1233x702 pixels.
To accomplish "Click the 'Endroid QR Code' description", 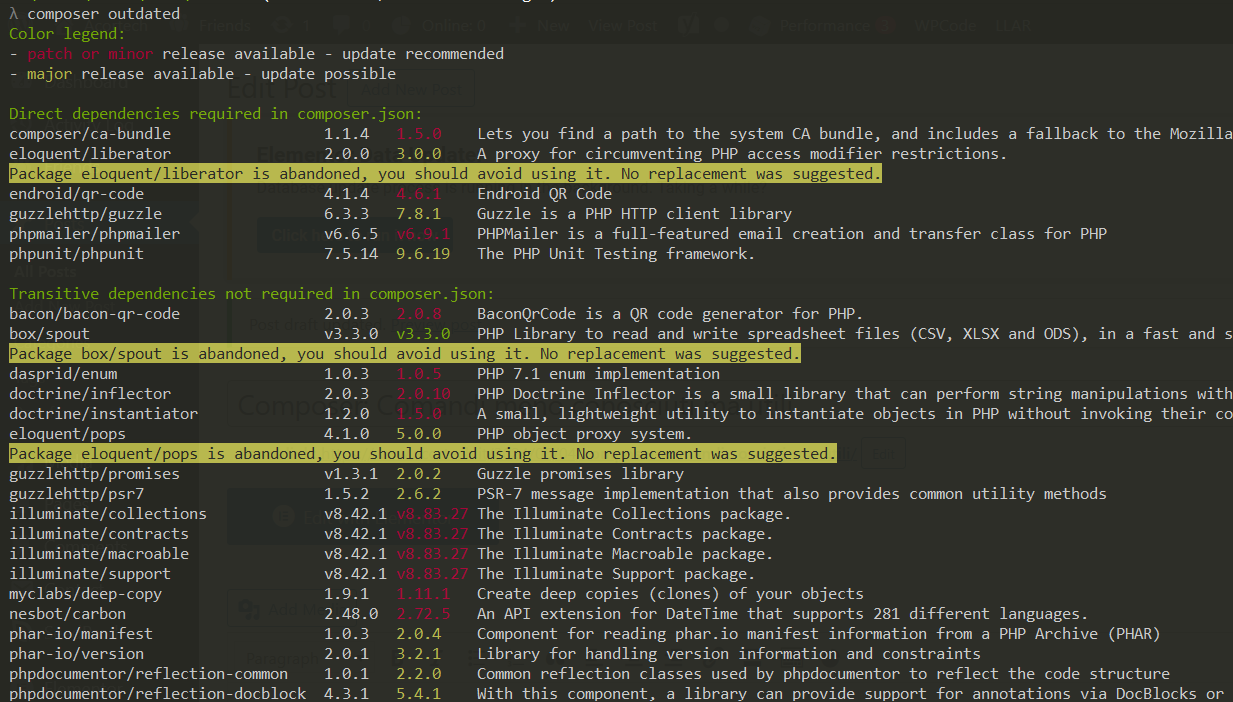I will [x=544, y=194].
